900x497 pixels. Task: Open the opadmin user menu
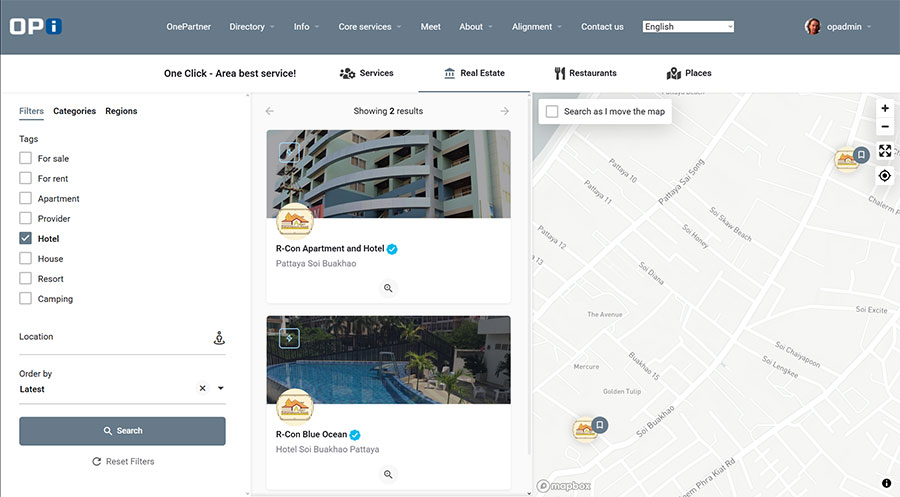[x=838, y=27]
